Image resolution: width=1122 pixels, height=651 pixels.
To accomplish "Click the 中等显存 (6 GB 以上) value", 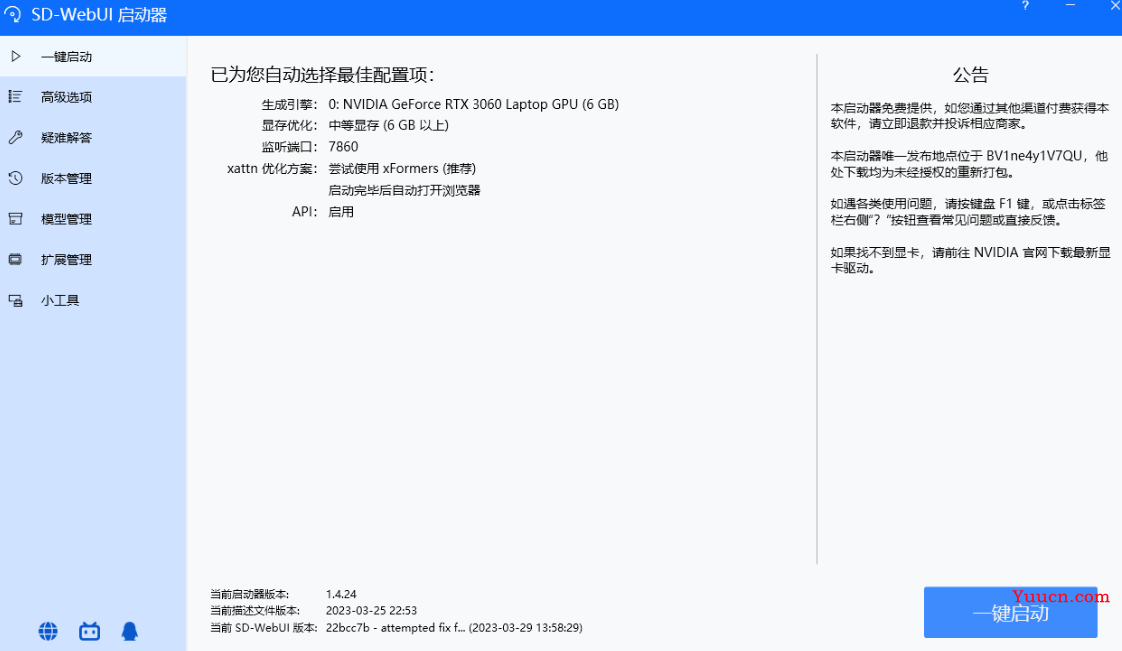I will (x=389, y=125).
